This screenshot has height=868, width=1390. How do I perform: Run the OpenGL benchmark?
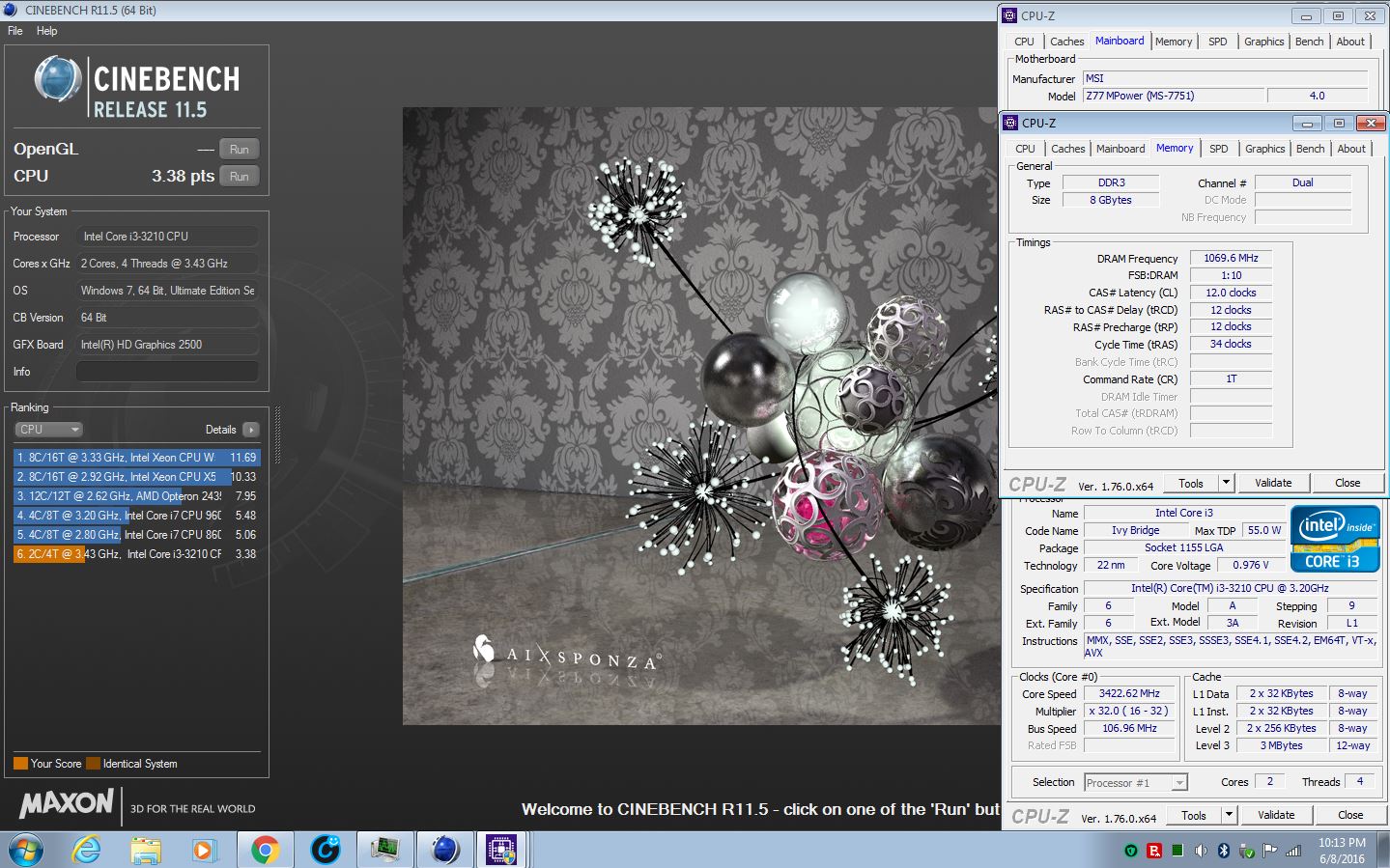240,150
